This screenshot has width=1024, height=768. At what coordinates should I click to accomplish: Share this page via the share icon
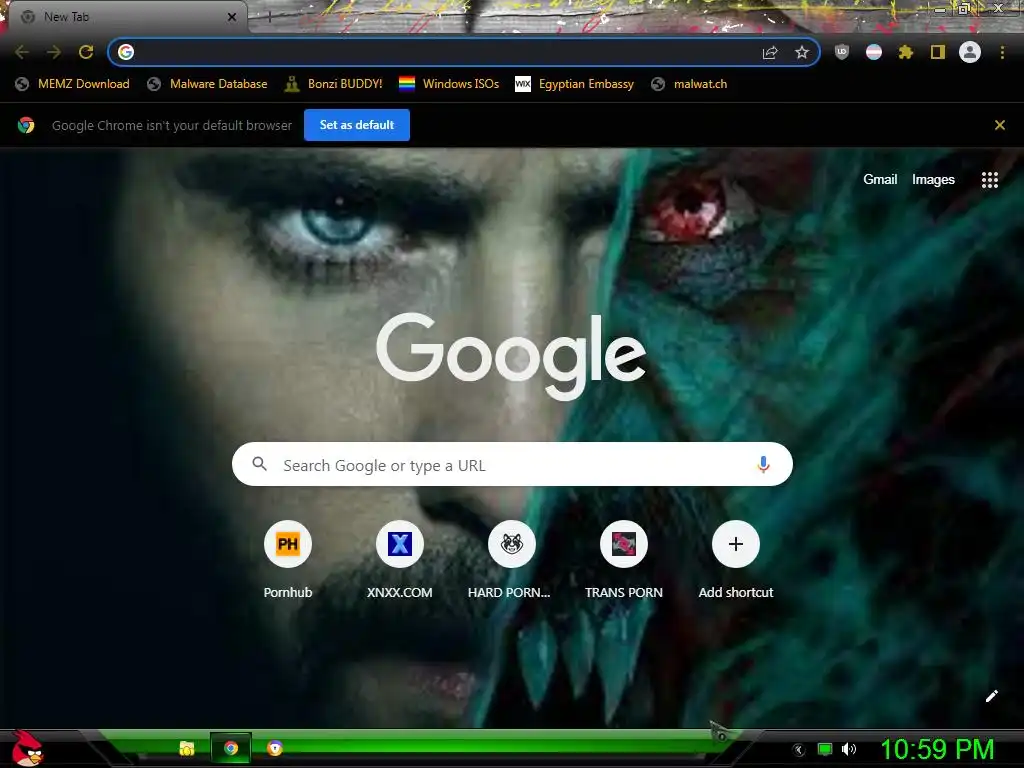pos(770,52)
